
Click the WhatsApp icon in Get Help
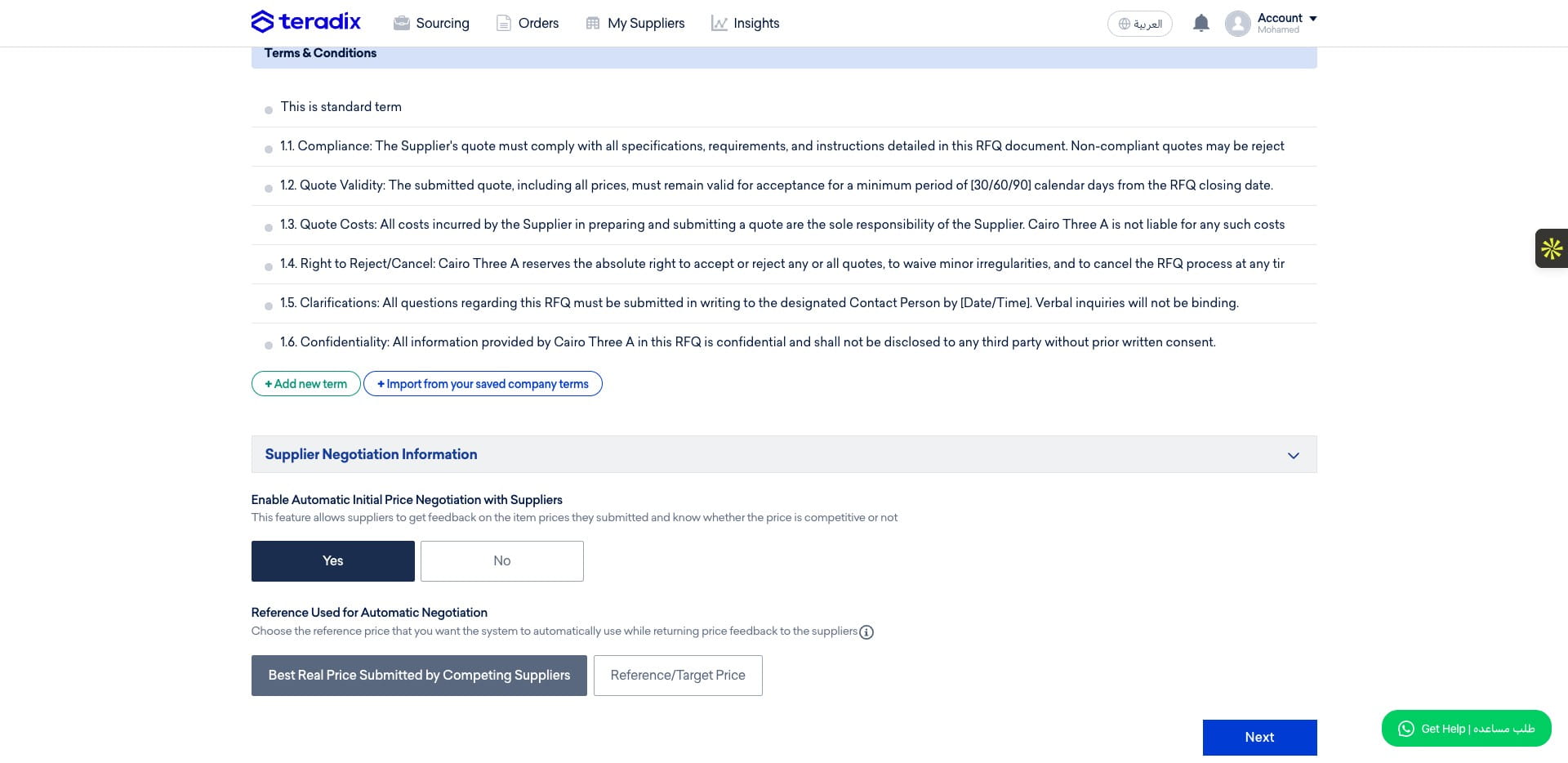pyautogui.click(x=1405, y=729)
